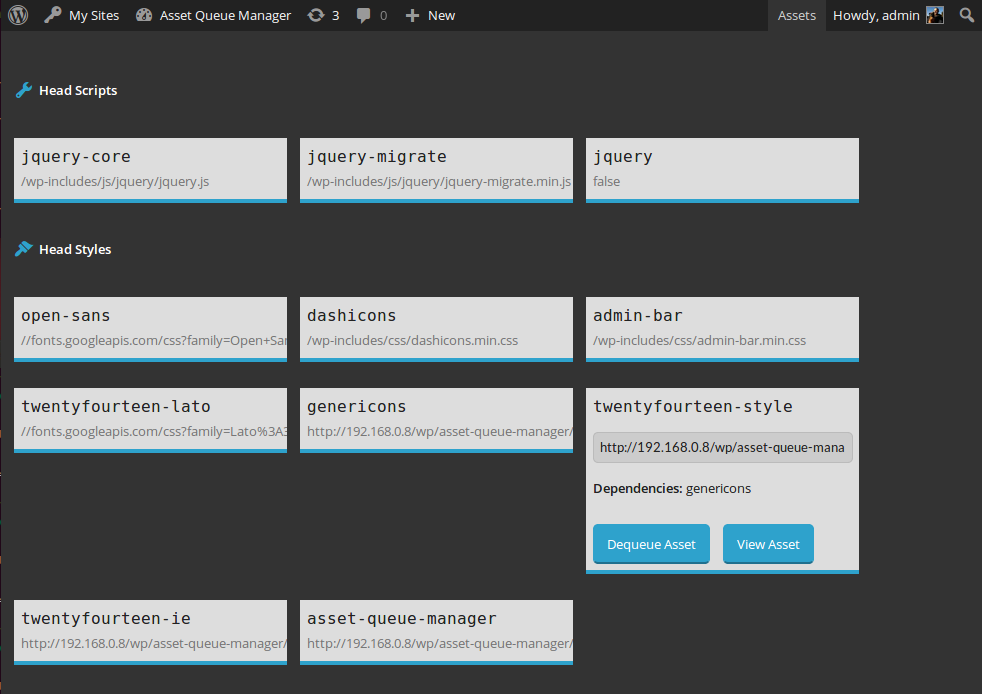Open the My Sites menu
This screenshot has width=982, height=694.
click(x=81, y=15)
